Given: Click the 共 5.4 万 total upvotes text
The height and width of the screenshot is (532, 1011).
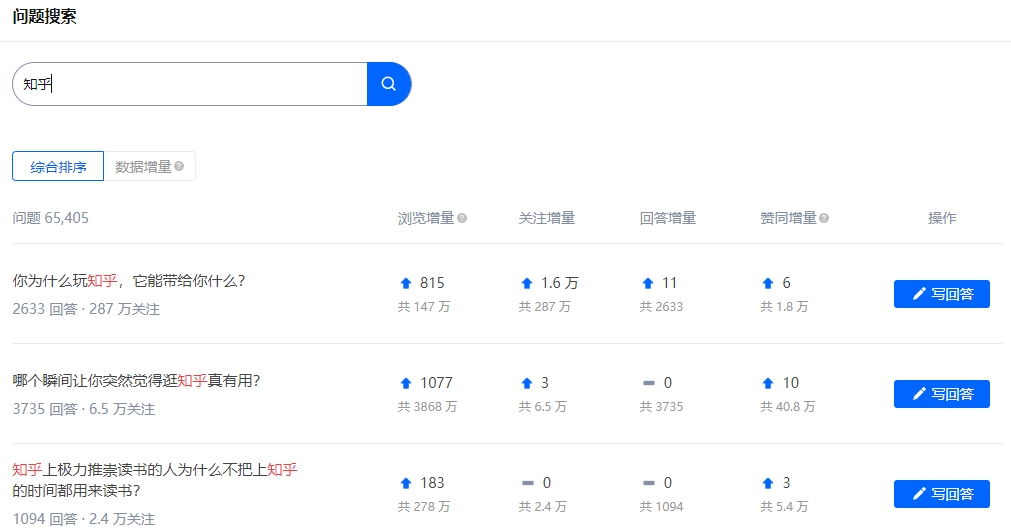Looking at the screenshot, I should pos(784,507).
